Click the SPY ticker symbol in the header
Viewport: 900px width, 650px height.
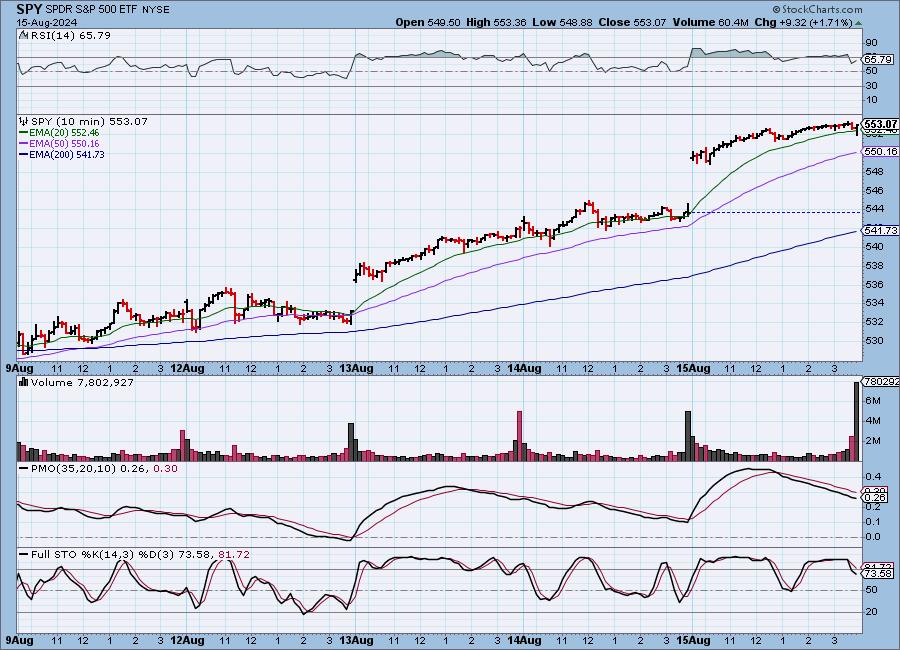29,9
